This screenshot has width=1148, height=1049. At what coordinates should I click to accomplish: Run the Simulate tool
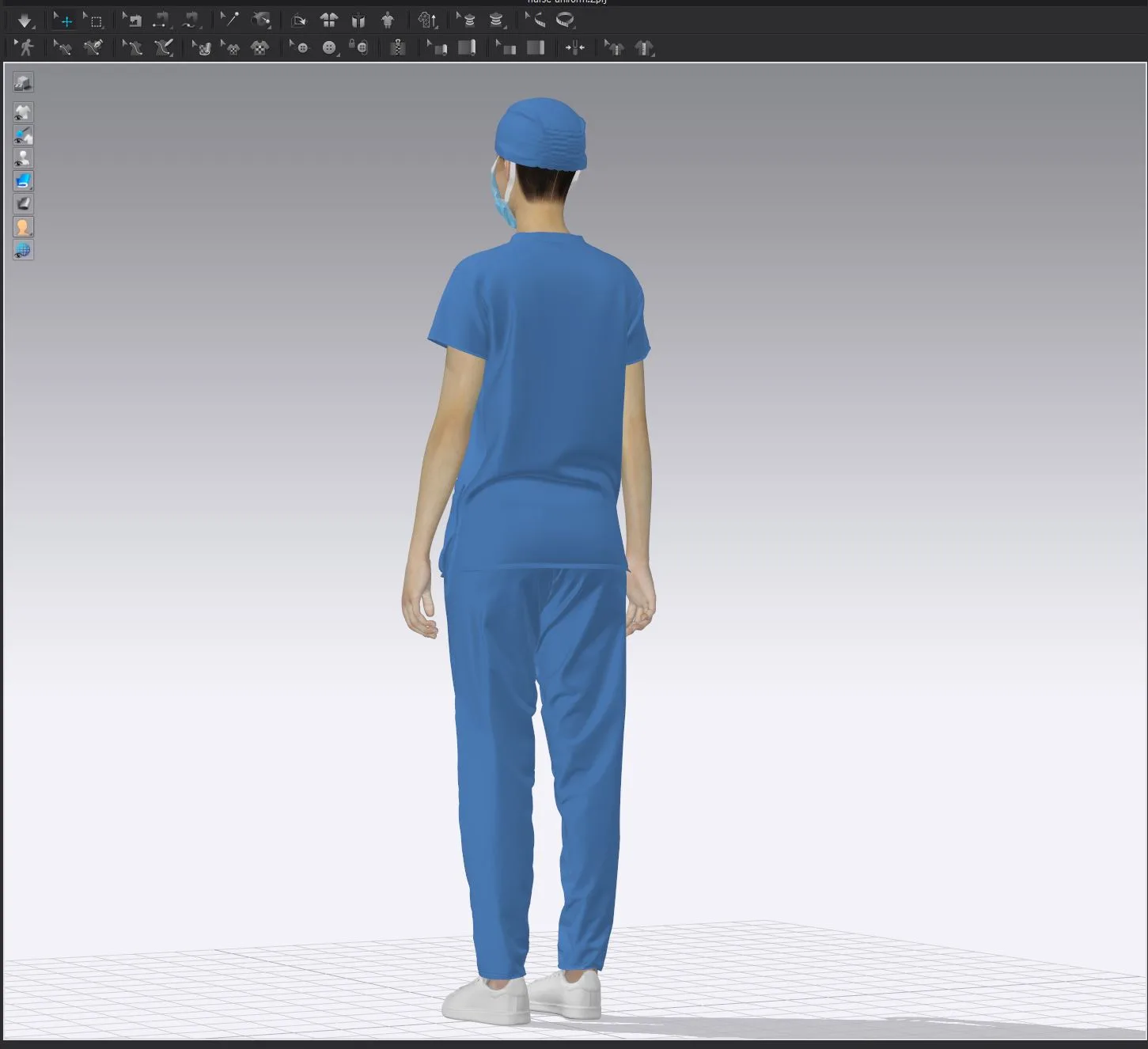point(25,20)
